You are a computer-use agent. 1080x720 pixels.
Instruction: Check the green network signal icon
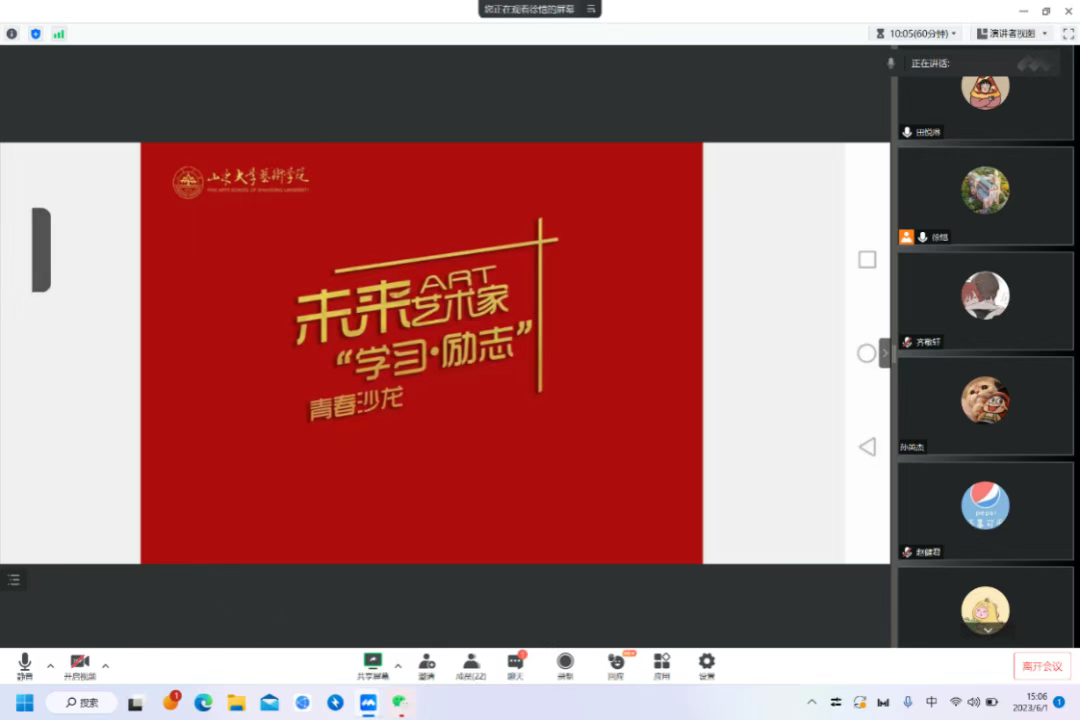pyautogui.click(x=59, y=33)
